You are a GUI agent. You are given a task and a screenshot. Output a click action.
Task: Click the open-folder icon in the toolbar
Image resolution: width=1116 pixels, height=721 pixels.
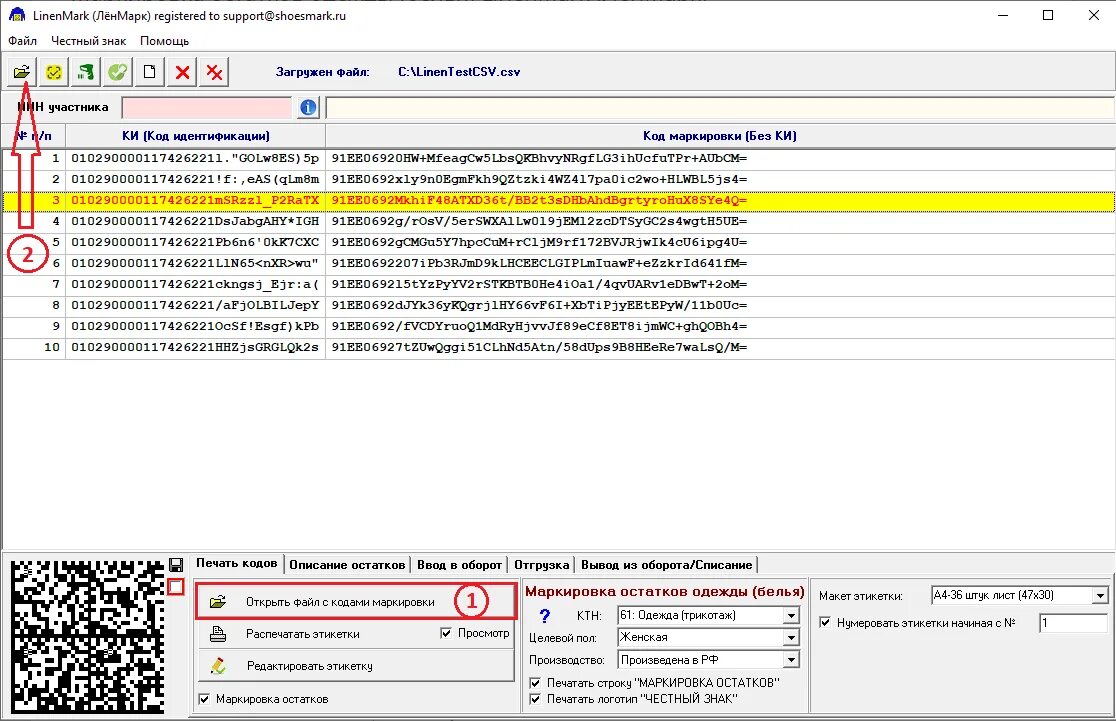point(21,72)
